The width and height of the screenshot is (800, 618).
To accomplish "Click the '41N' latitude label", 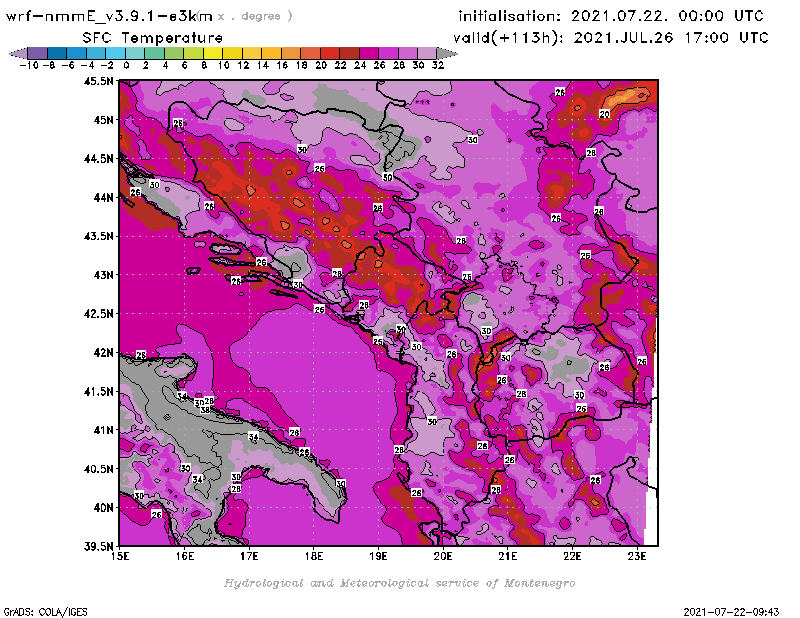I will pos(103,430).
